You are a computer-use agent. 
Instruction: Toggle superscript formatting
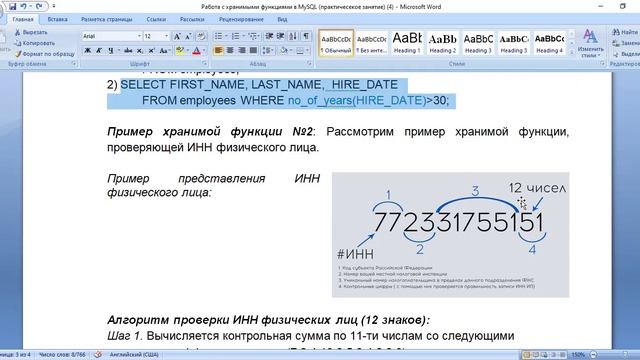[x=151, y=51]
